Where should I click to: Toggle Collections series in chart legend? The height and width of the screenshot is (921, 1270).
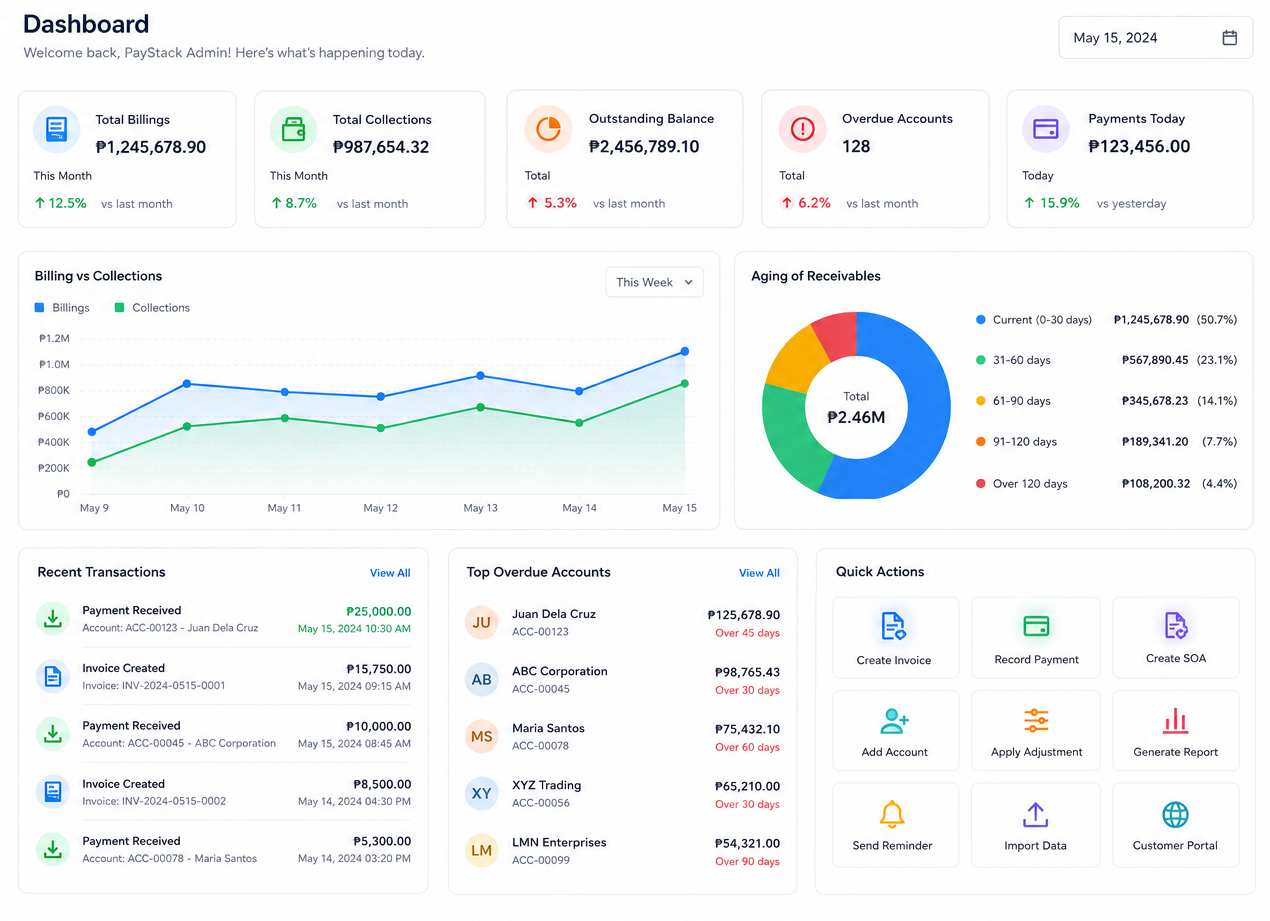tap(152, 308)
